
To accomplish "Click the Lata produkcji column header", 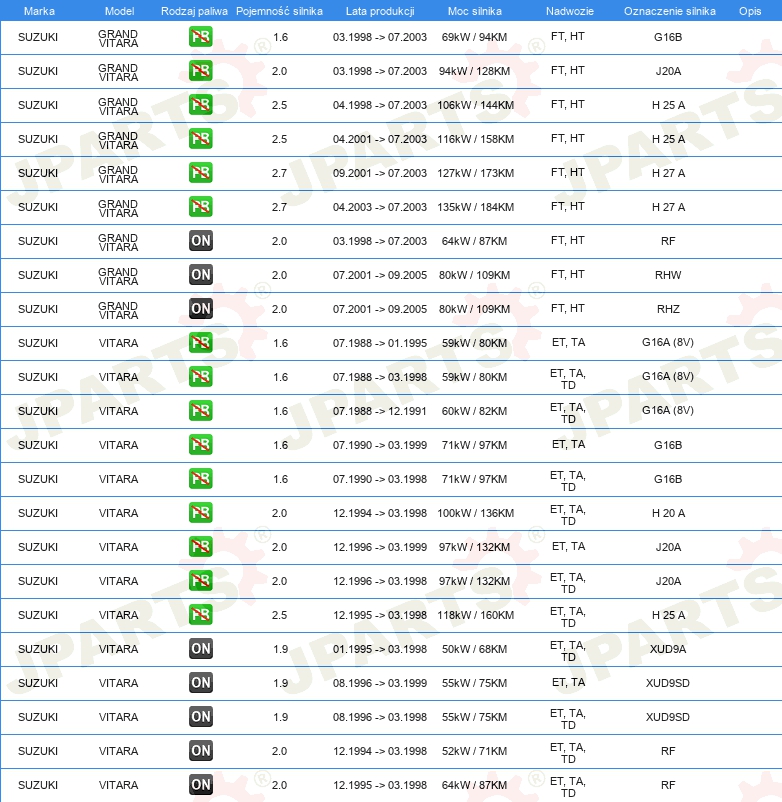I will pos(380,11).
